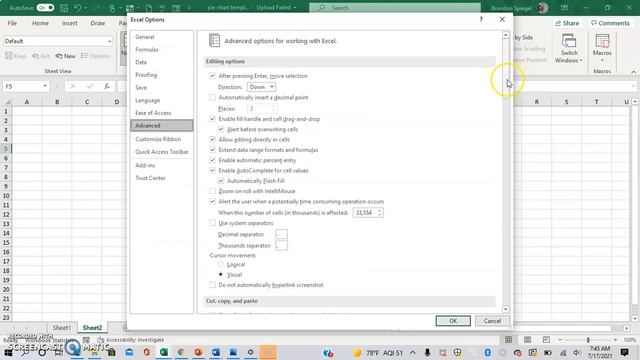Open the Macros icon in ribbon
The height and width of the screenshot is (360, 640).
click(x=602, y=48)
